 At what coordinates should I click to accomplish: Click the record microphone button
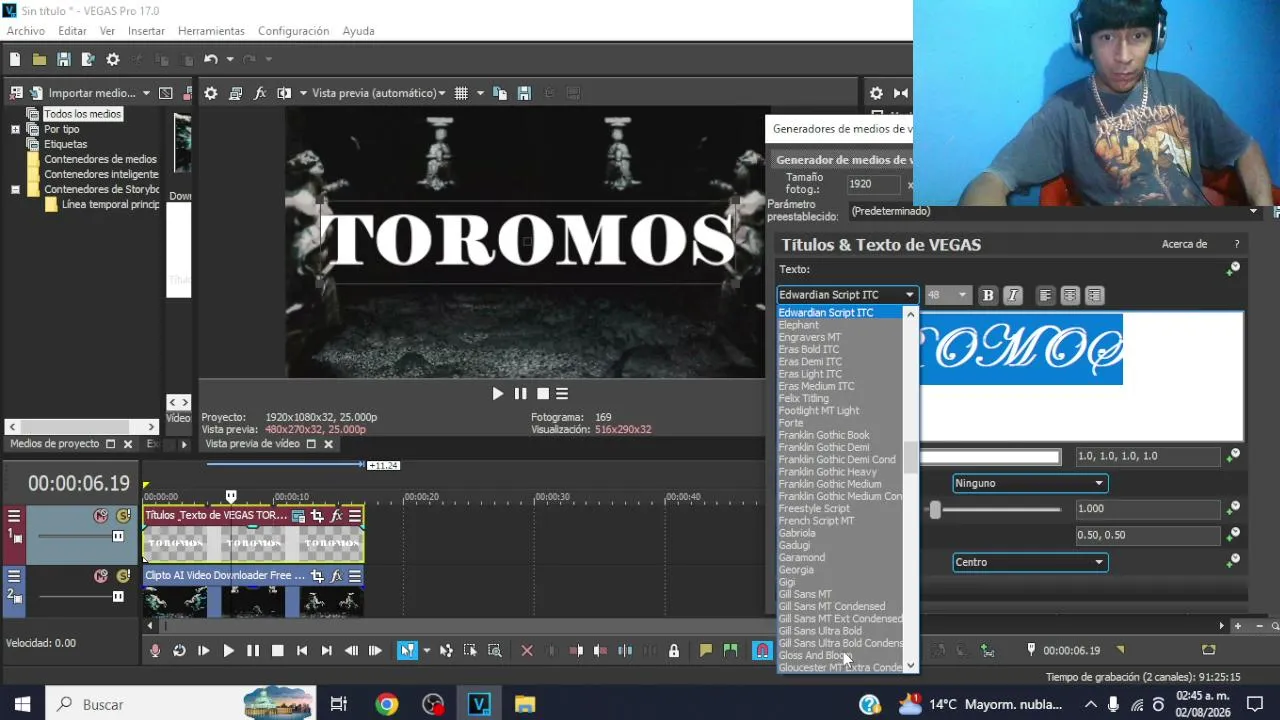pyautogui.click(x=155, y=650)
